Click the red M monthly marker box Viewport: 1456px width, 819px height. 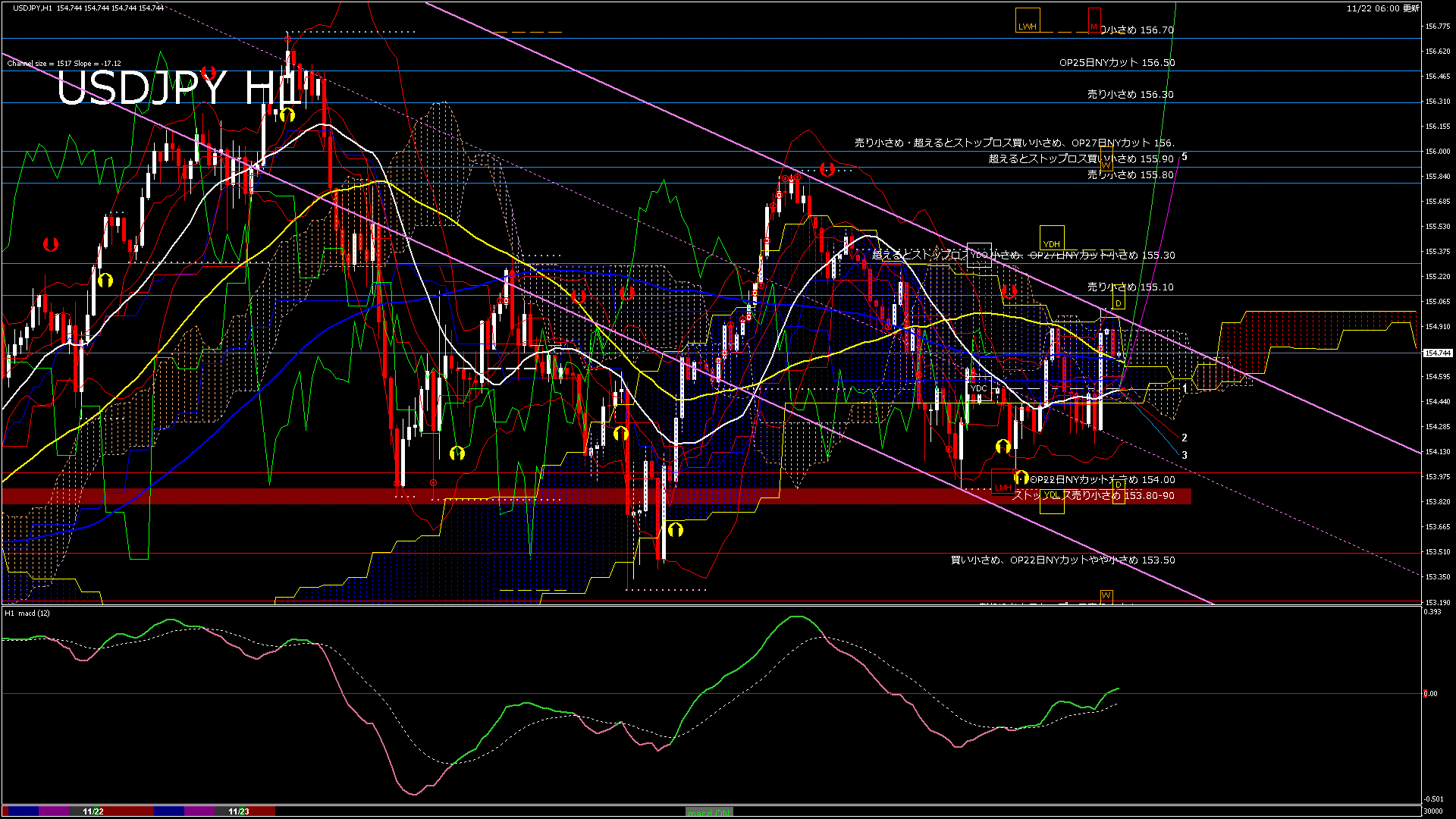(1094, 20)
